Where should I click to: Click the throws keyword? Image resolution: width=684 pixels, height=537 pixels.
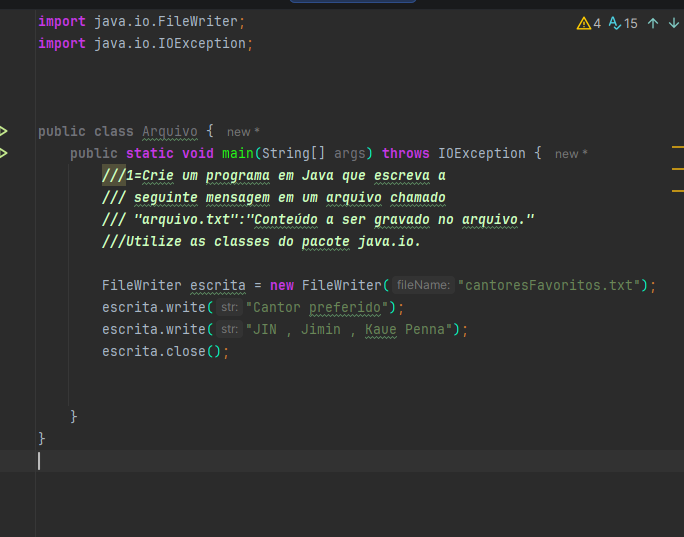[406, 154]
